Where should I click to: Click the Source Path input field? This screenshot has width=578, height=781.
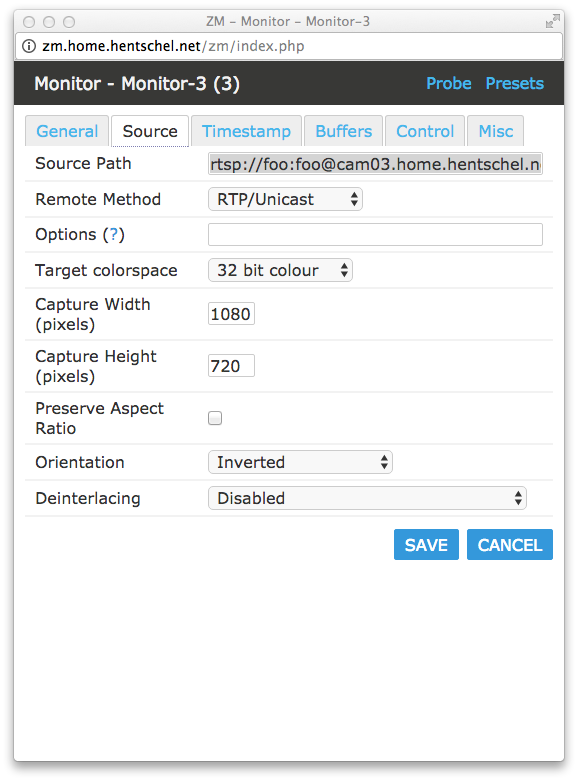pyautogui.click(x=375, y=164)
